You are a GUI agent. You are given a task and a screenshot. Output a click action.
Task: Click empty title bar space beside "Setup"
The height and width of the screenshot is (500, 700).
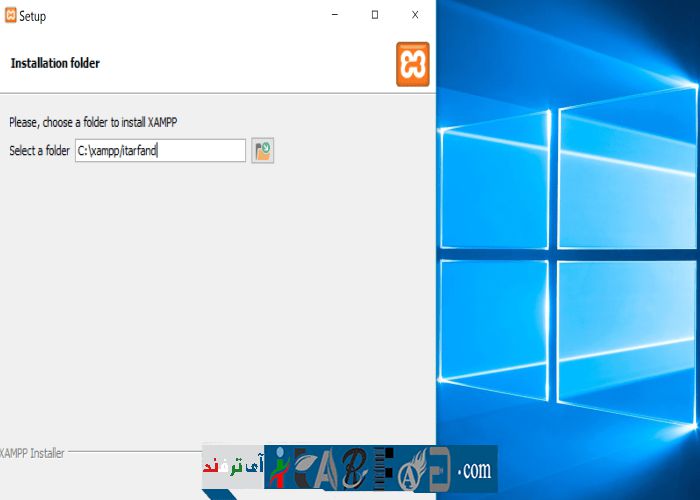[x=180, y=16]
